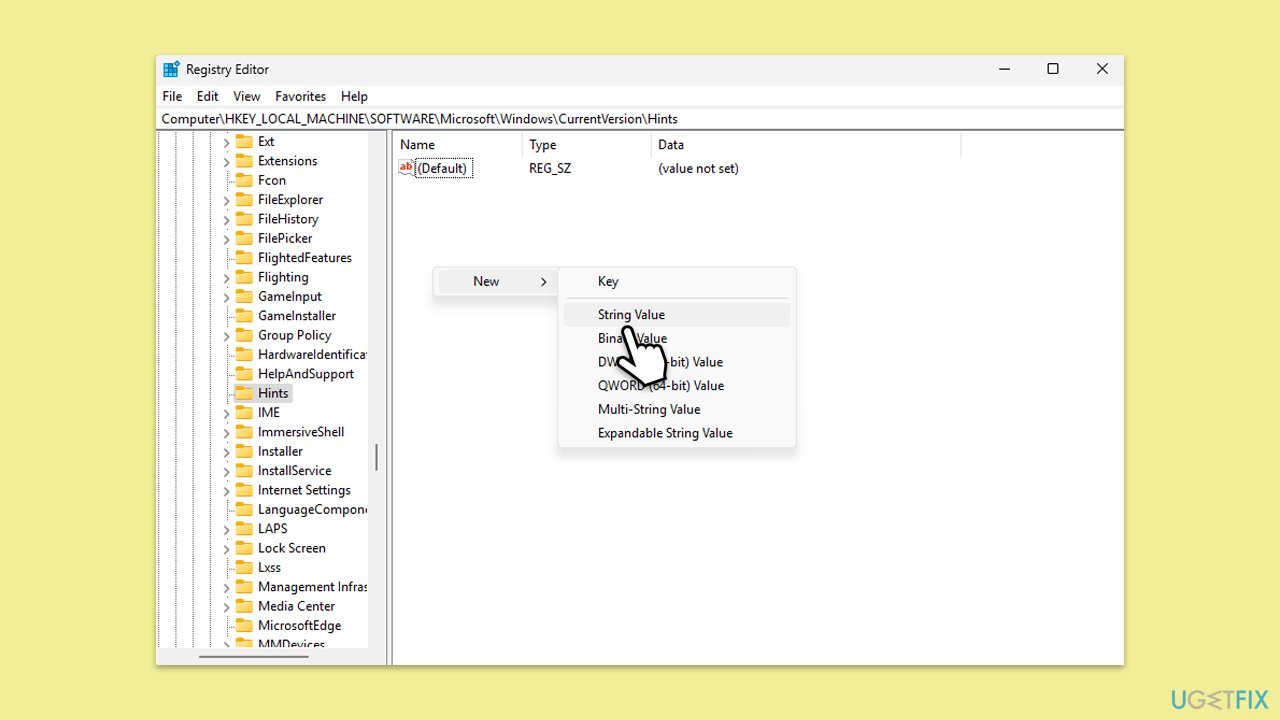
Task: Open the Edit menu
Action: point(207,96)
